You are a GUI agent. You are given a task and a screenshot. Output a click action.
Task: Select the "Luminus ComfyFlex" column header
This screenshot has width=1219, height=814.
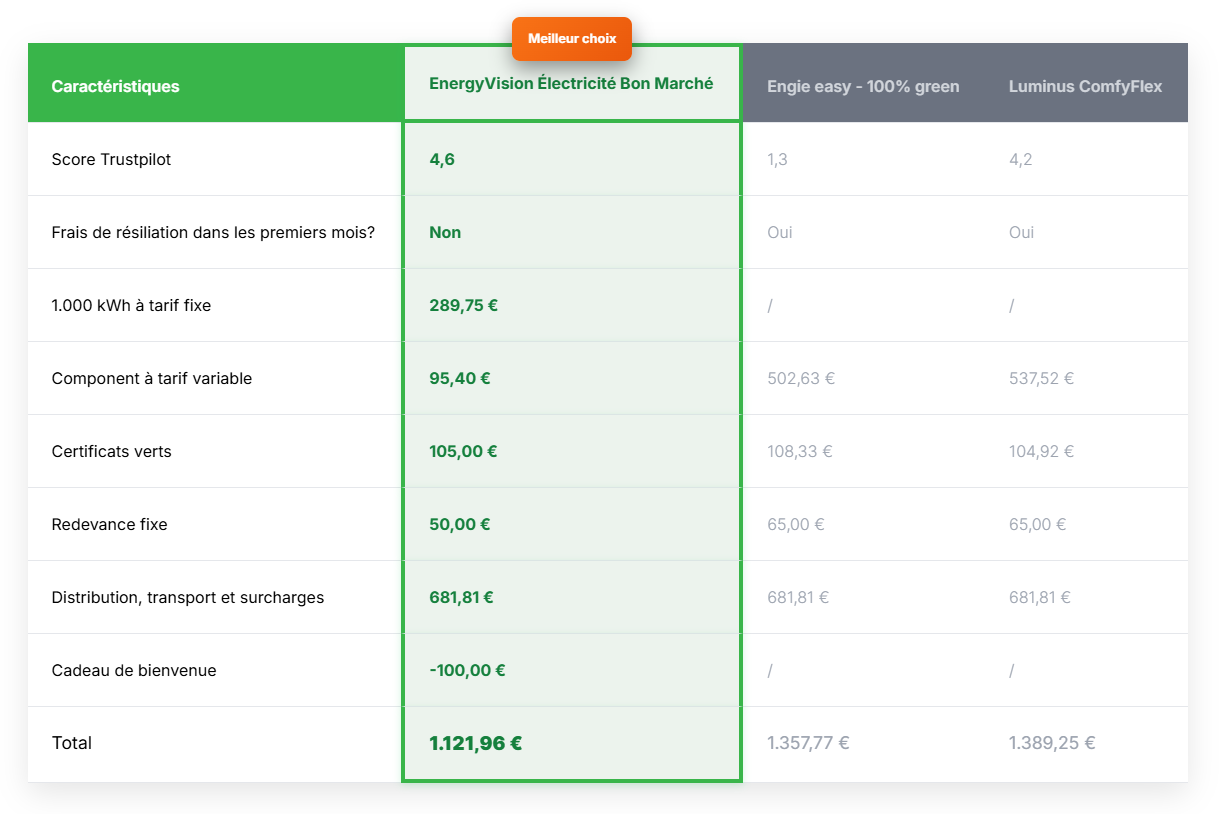coord(1085,86)
